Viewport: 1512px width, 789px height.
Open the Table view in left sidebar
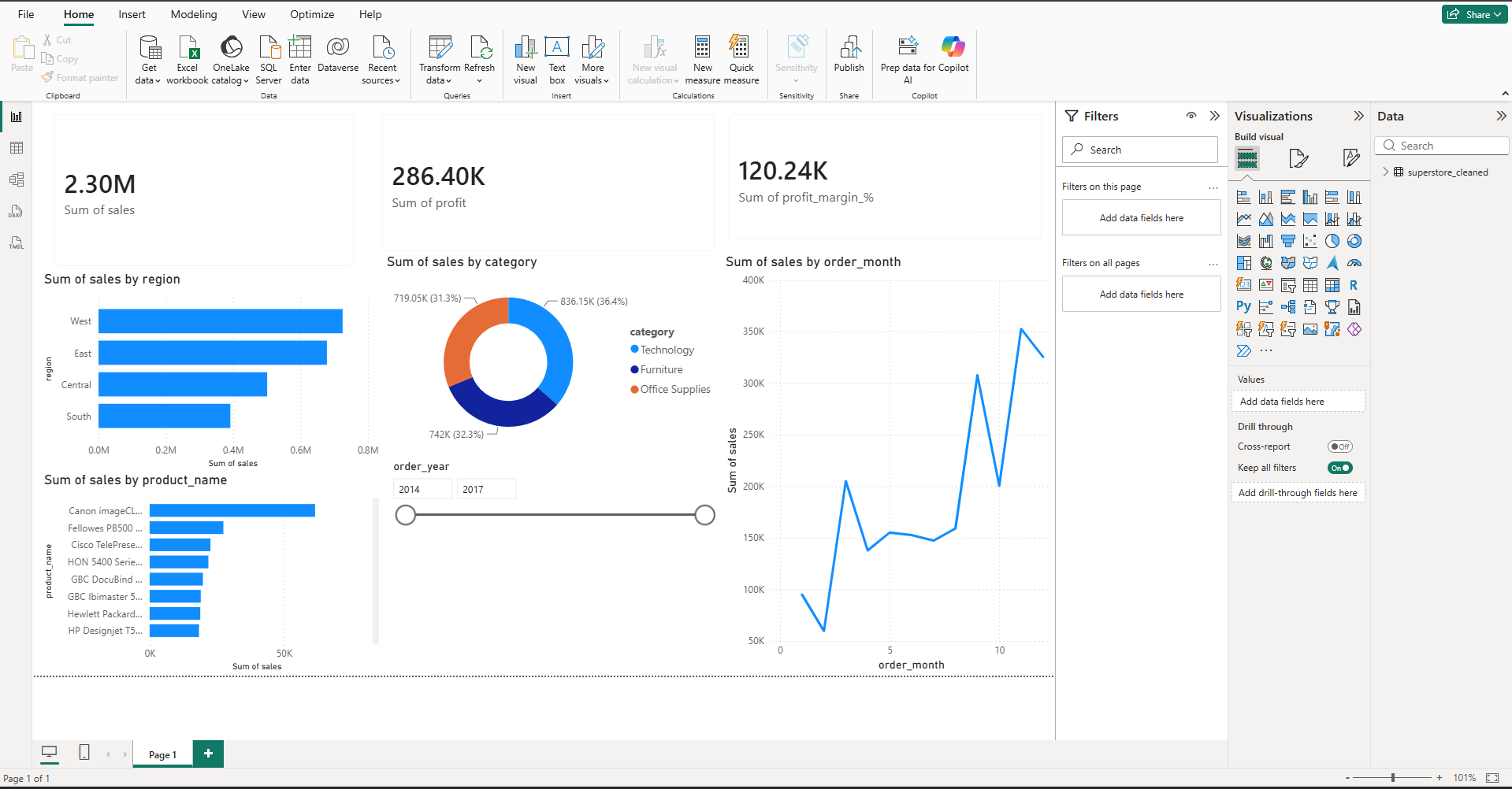[x=17, y=148]
